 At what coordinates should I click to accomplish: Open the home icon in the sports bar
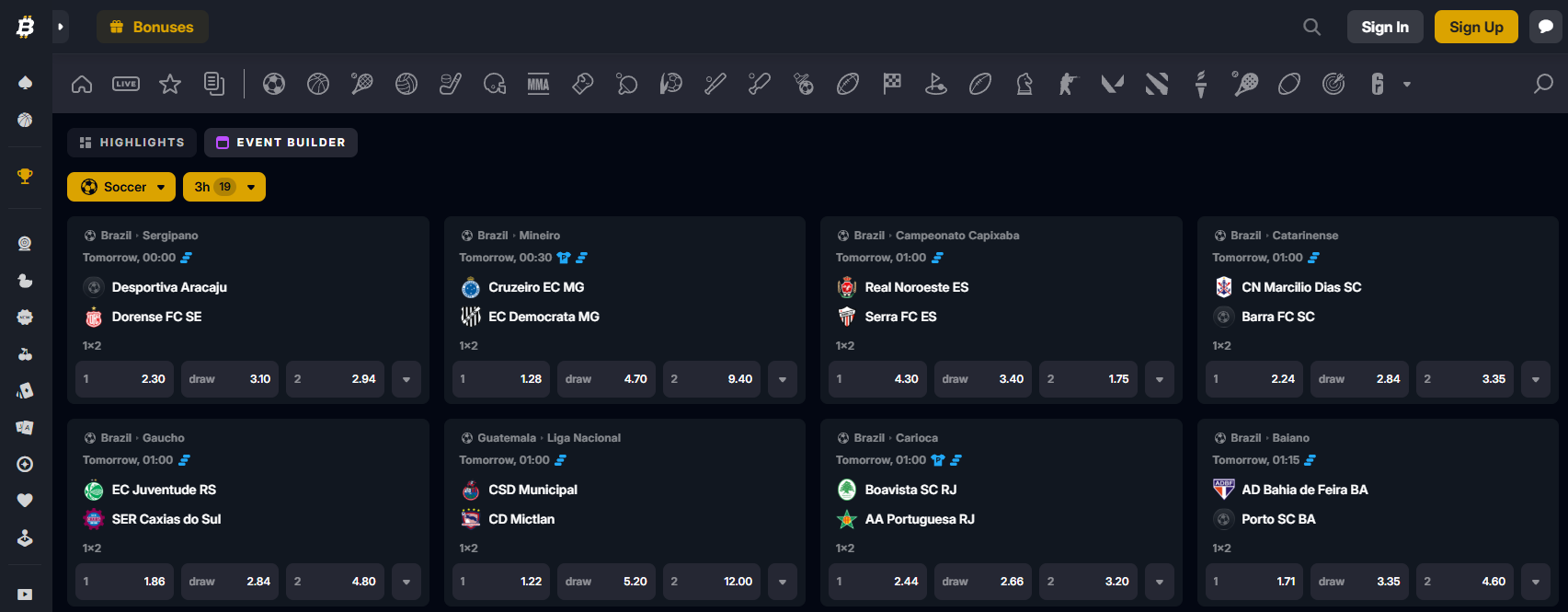tap(82, 84)
